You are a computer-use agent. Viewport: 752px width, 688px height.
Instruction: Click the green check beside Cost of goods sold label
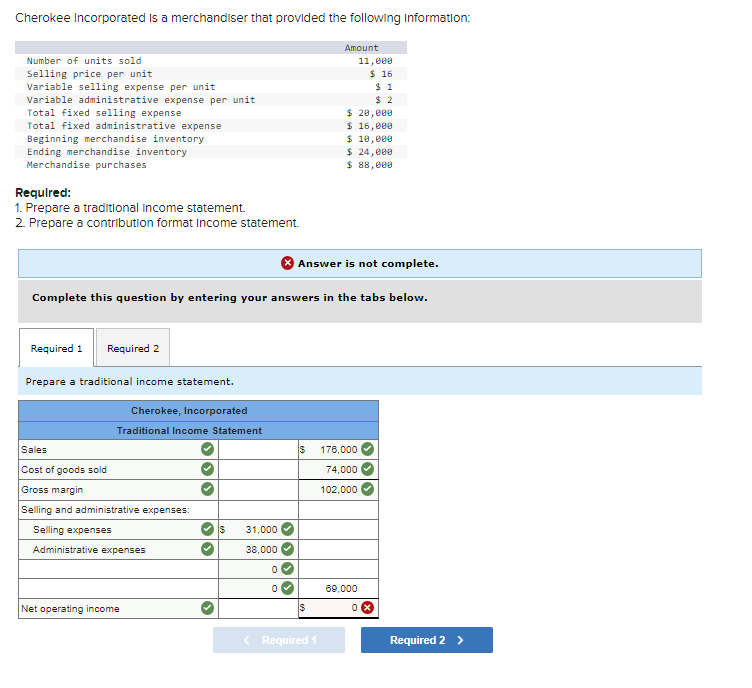(207, 469)
